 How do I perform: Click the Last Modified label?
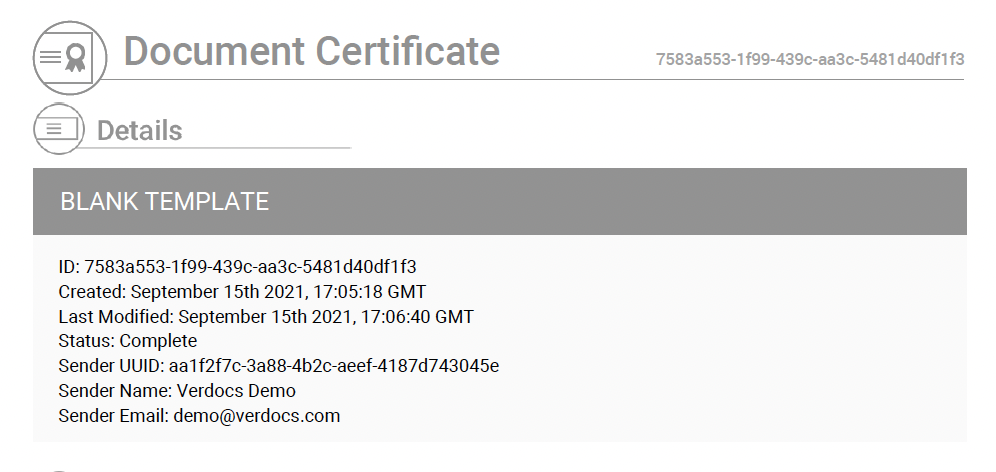[x=115, y=317]
